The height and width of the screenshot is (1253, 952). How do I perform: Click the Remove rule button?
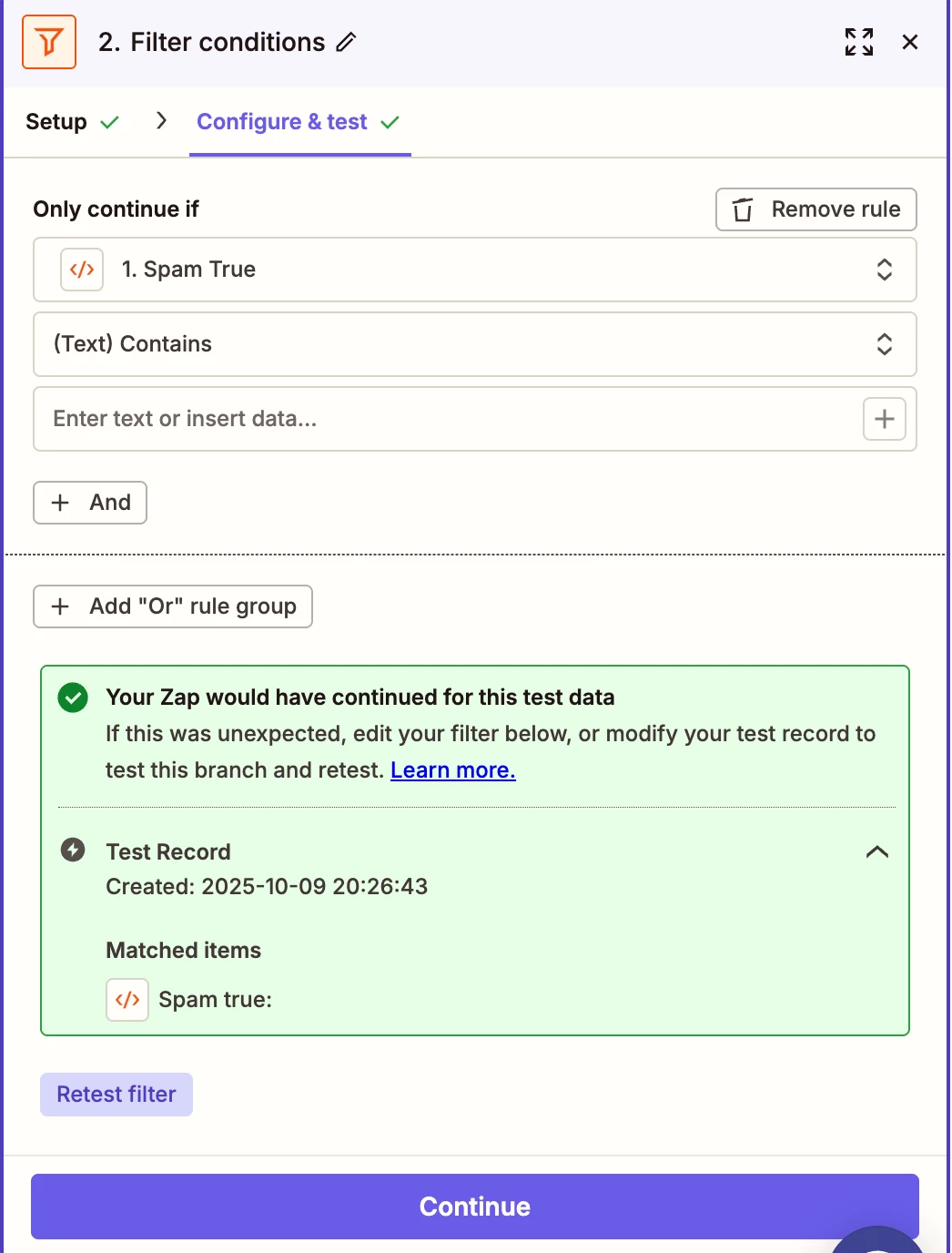point(815,209)
